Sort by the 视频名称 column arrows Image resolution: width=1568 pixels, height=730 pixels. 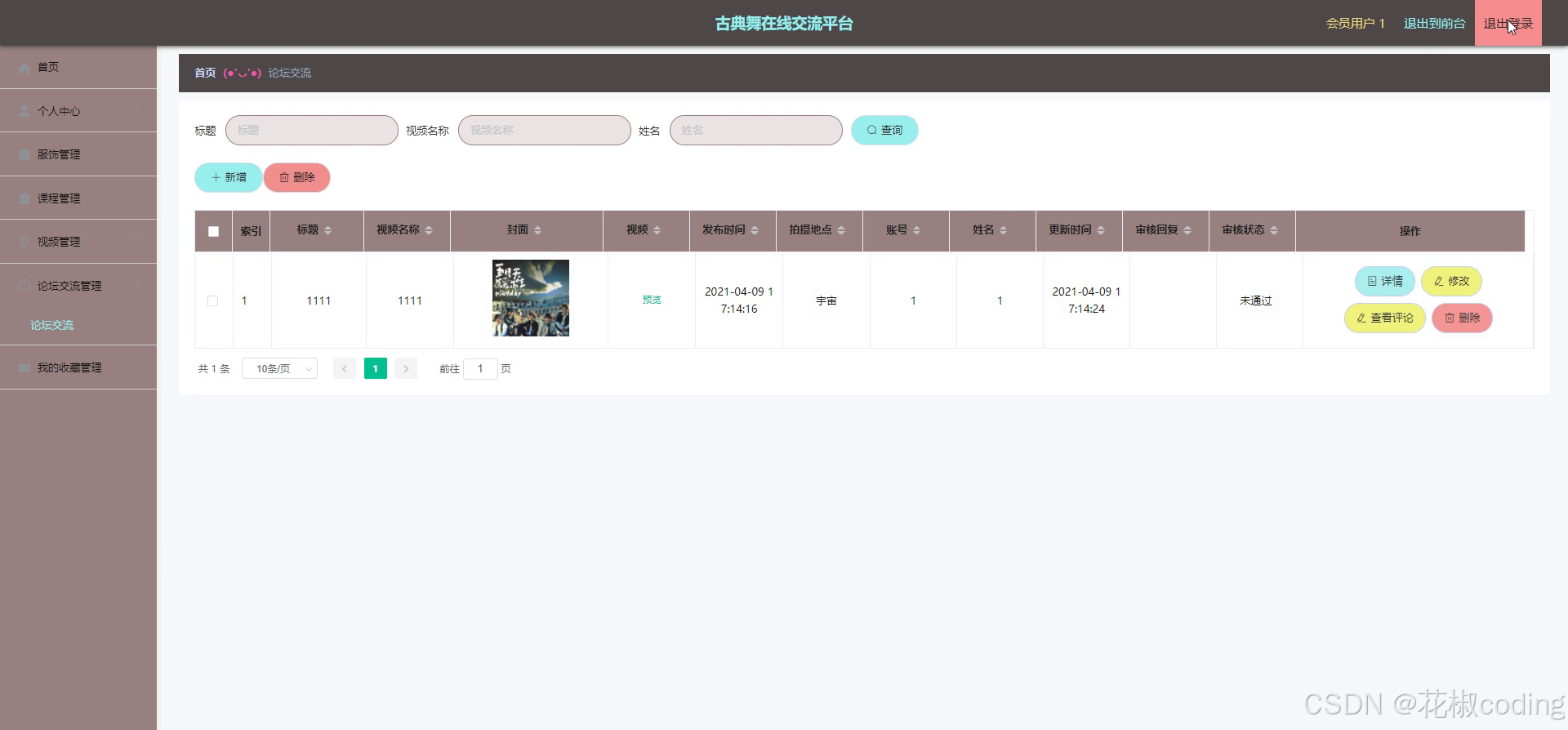429,230
